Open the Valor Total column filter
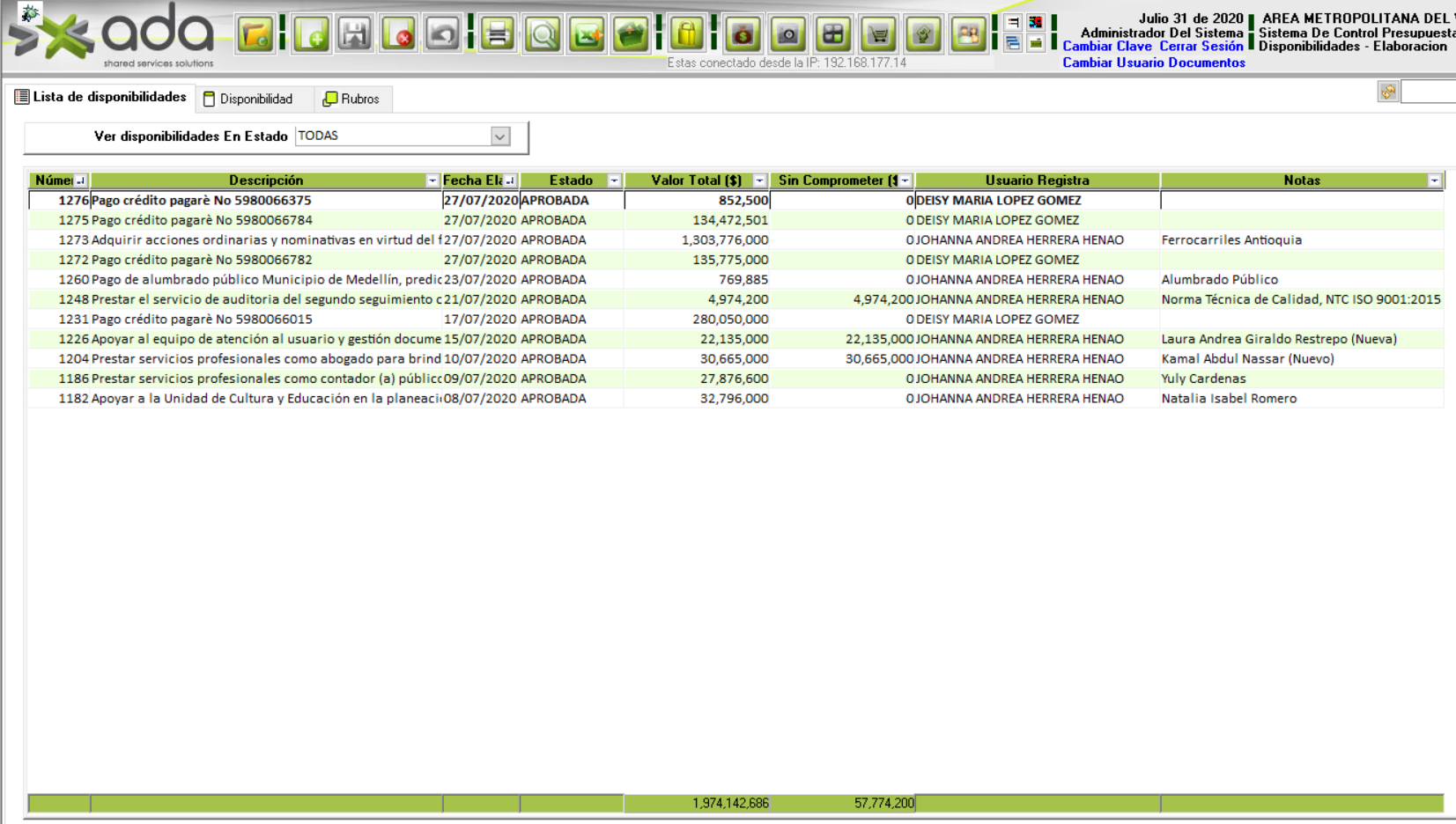The width and height of the screenshot is (1456, 824). pyautogui.click(x=759, y=180)
